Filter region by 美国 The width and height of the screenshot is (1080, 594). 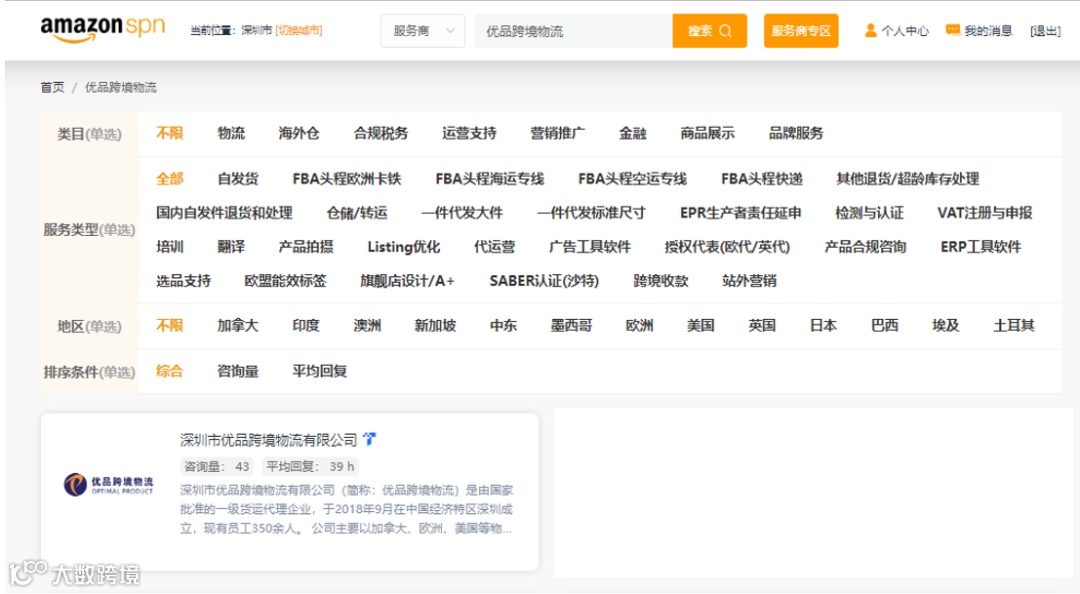[700, 325]
